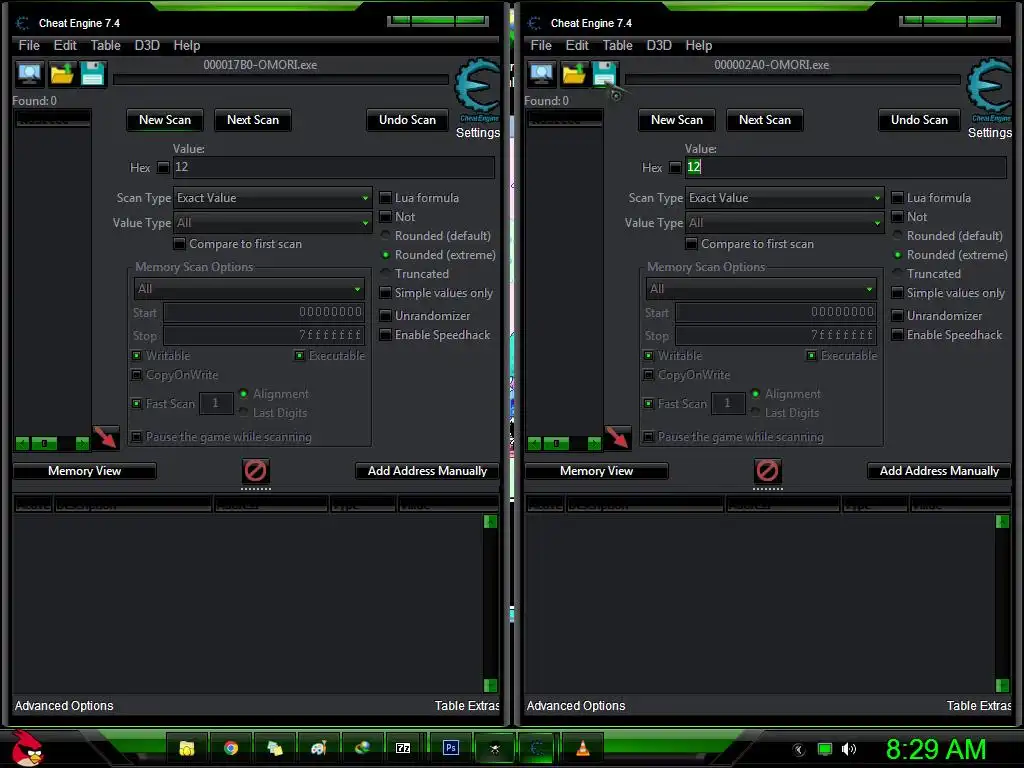Click the documents stack taskbar icon
The width and height of the screenshot is (1024, 768).
pyautogui.click(x=274, y=748)
